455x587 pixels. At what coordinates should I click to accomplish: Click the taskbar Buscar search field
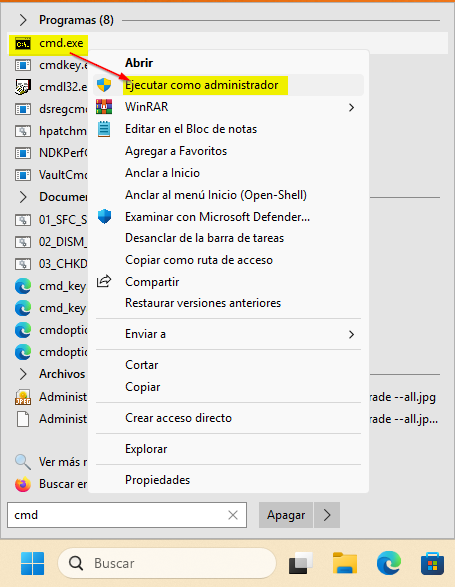pyautogui.click(x=167, y=563)
